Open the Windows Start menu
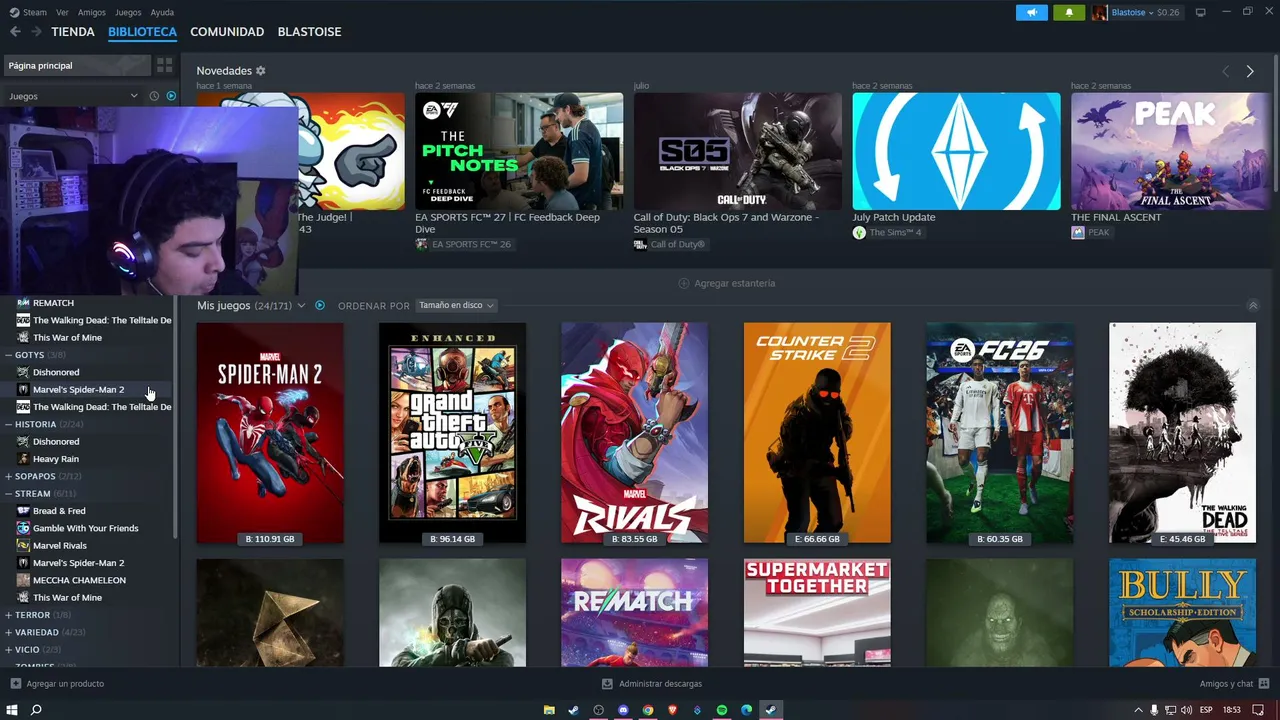The image size is (1280, 720). [x=12, y=710]
